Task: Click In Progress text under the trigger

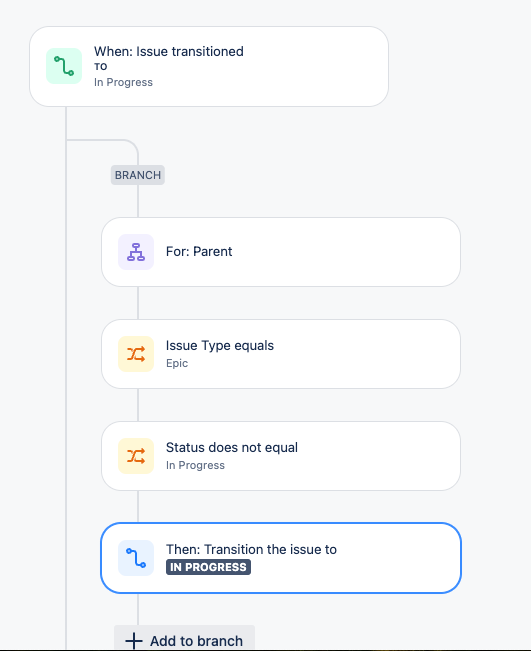Action: pos(123,82)
